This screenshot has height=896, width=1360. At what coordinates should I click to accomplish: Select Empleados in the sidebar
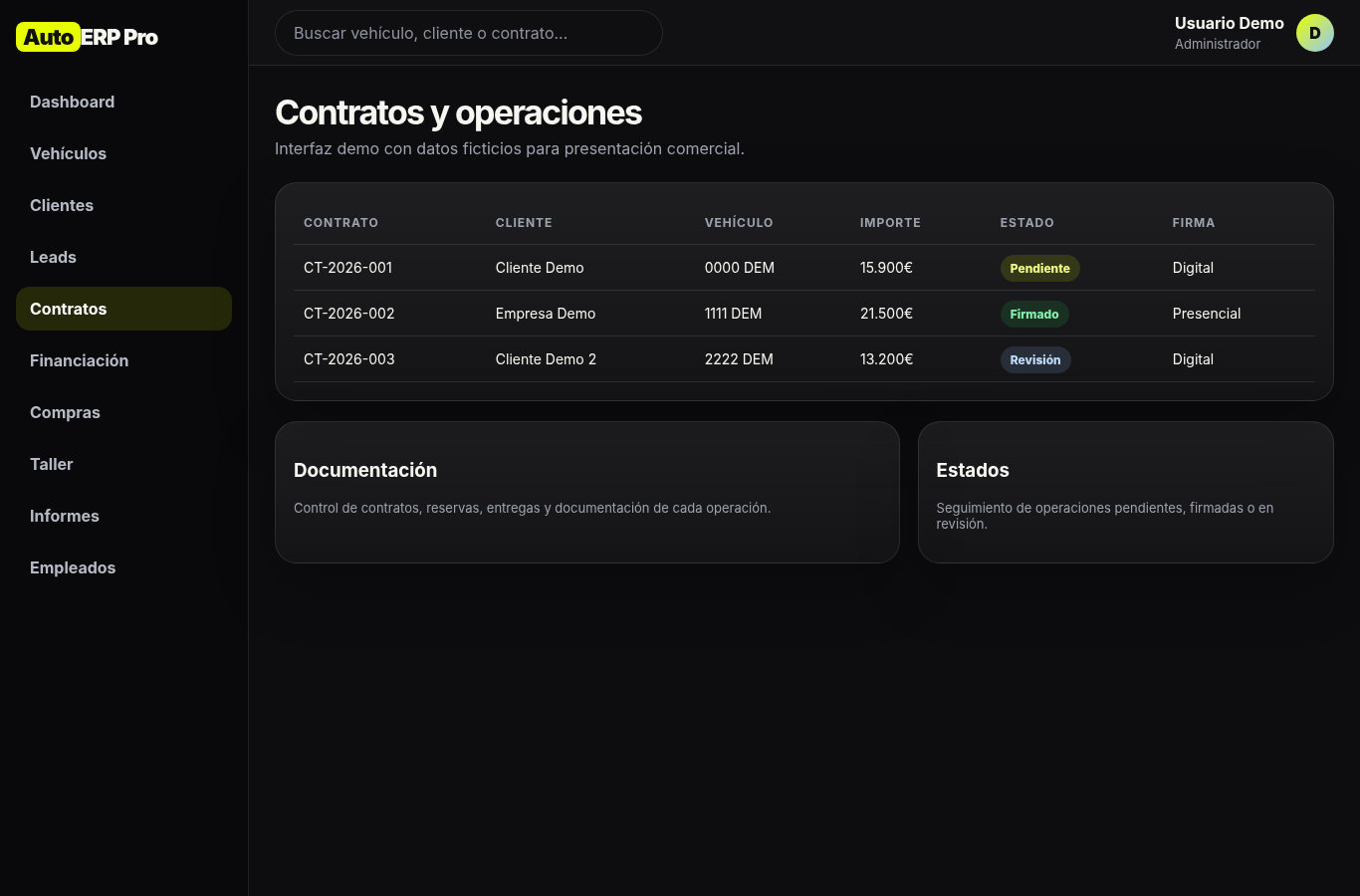click(x=123, y=567)
